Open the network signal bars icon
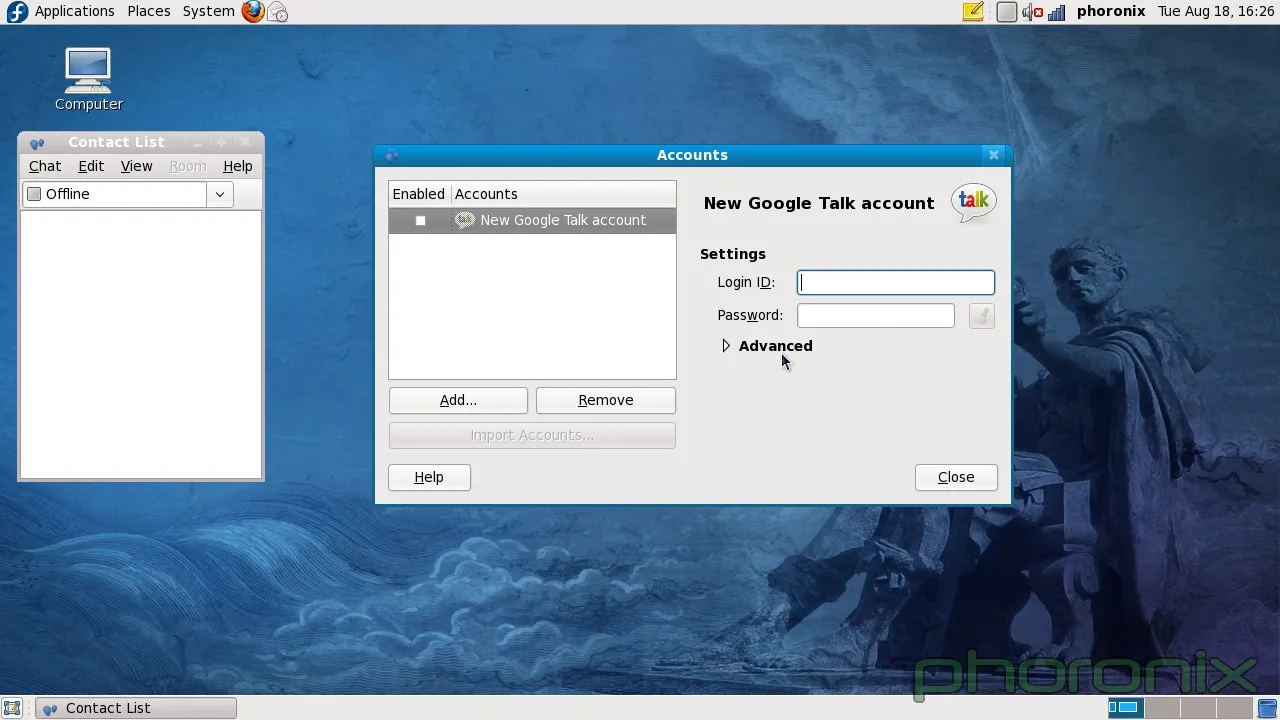1280x720 pixels. click(x=1056, y=12)
